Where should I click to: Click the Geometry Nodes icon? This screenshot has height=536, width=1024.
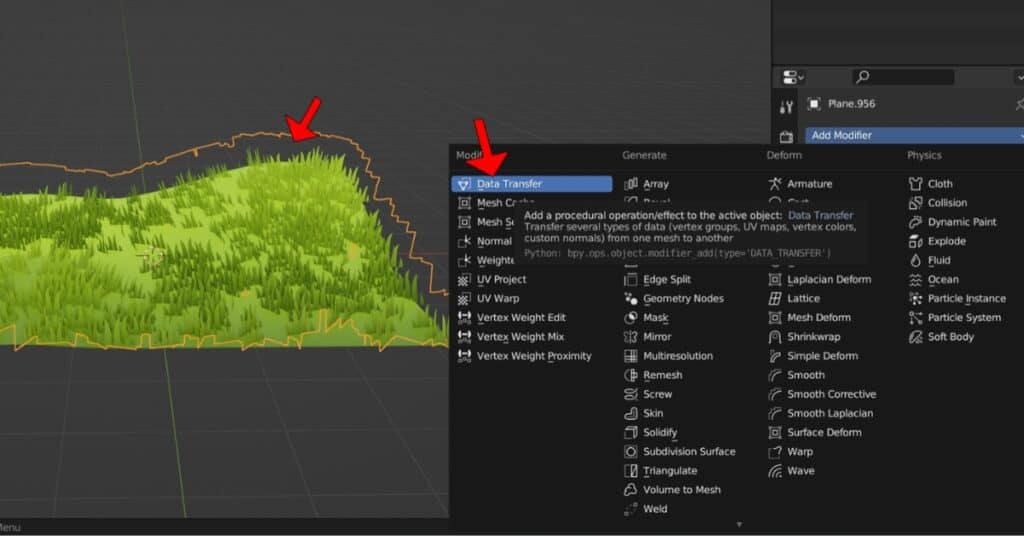[631, 298]
